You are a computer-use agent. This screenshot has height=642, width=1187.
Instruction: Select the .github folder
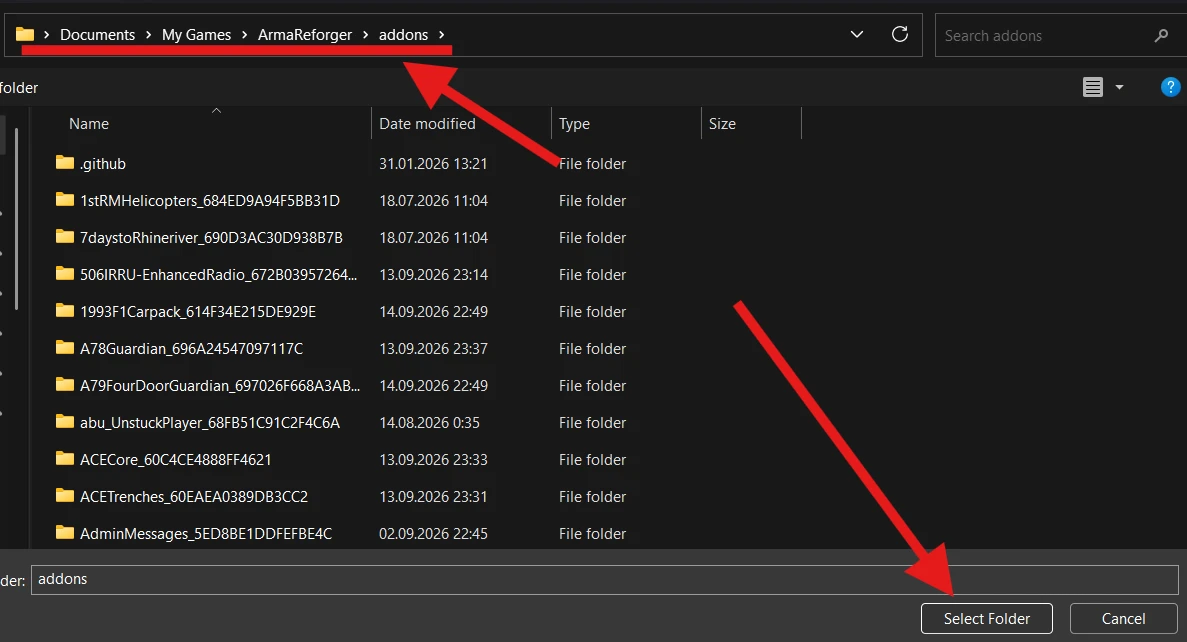pyautogui.click(x=103, y=164)
